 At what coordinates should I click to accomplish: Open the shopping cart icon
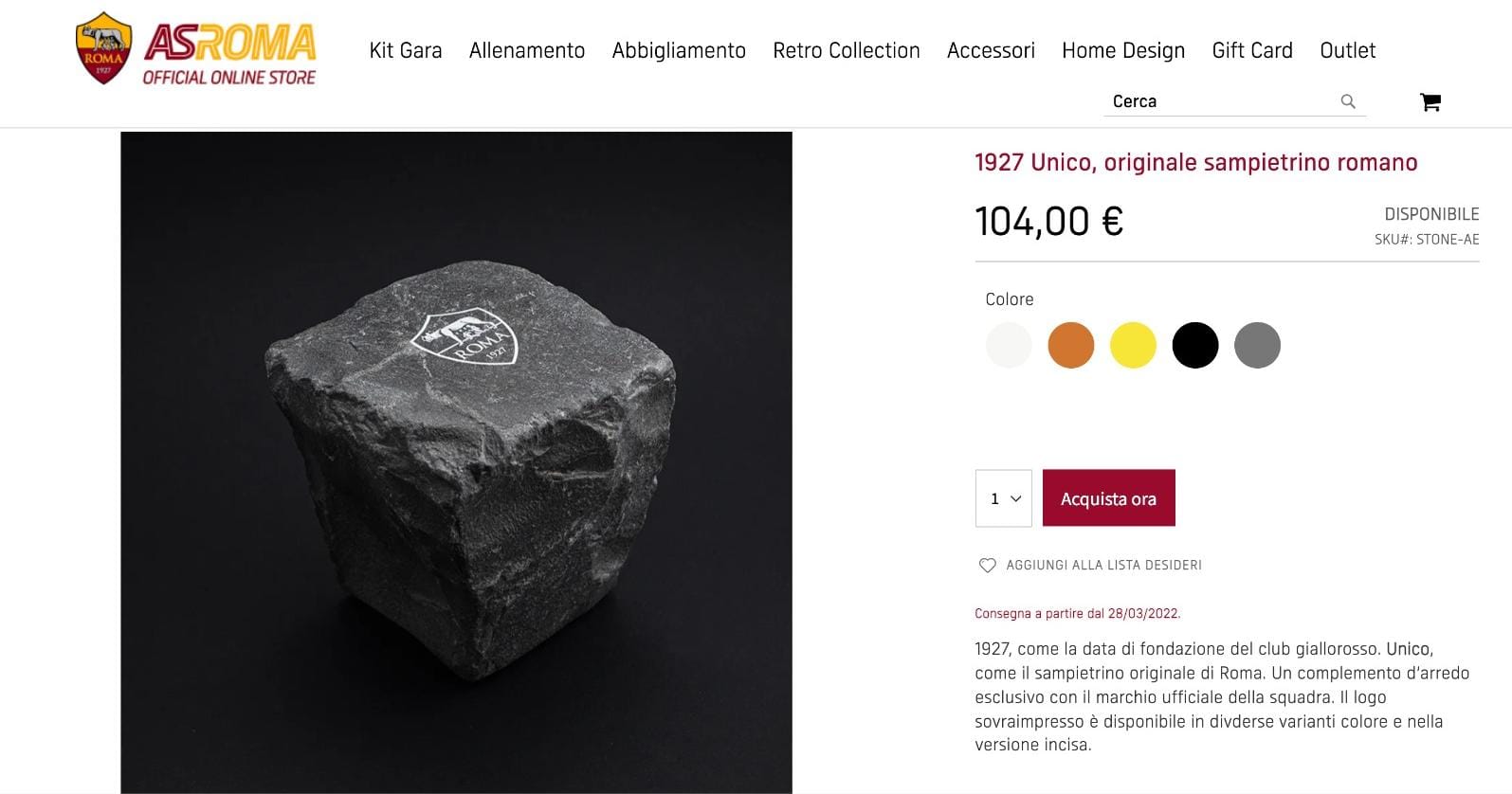coord(1430,102)
